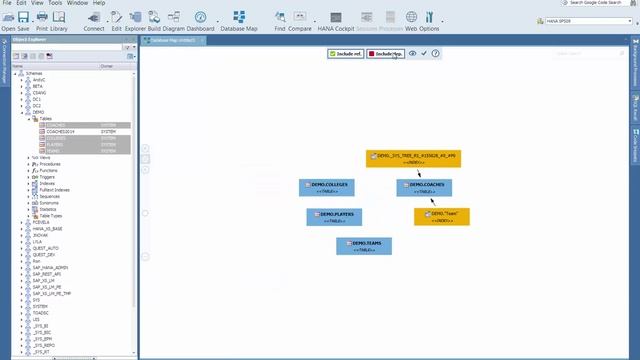Click the first icon in Object Explorer toolbar

click(16, 56)
